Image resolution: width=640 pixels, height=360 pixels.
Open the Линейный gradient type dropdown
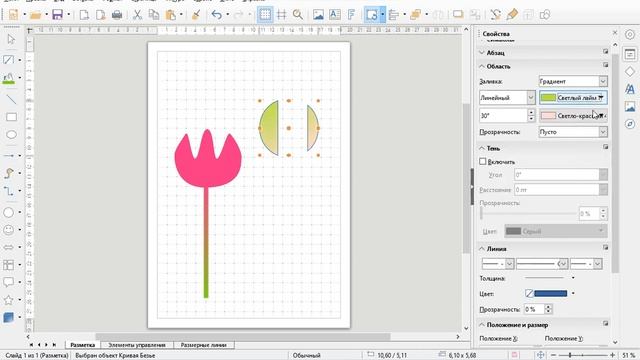click(x=507, y=98)
